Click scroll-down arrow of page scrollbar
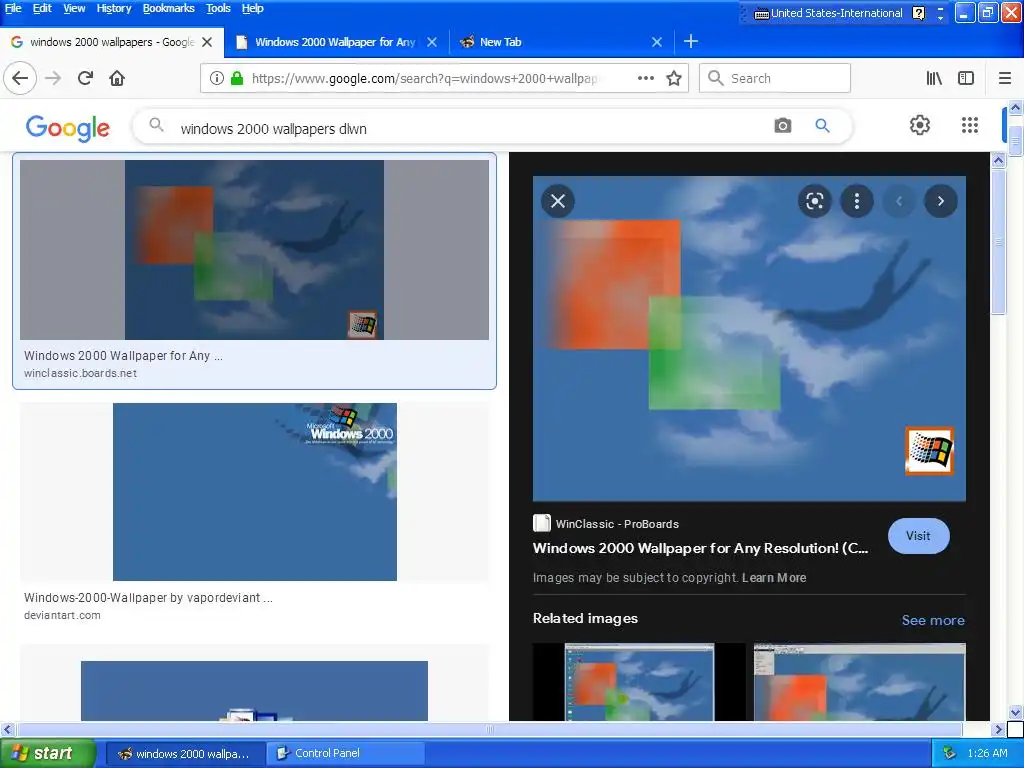This screenshot has width=1024, height=768. tap(1015, 712)
